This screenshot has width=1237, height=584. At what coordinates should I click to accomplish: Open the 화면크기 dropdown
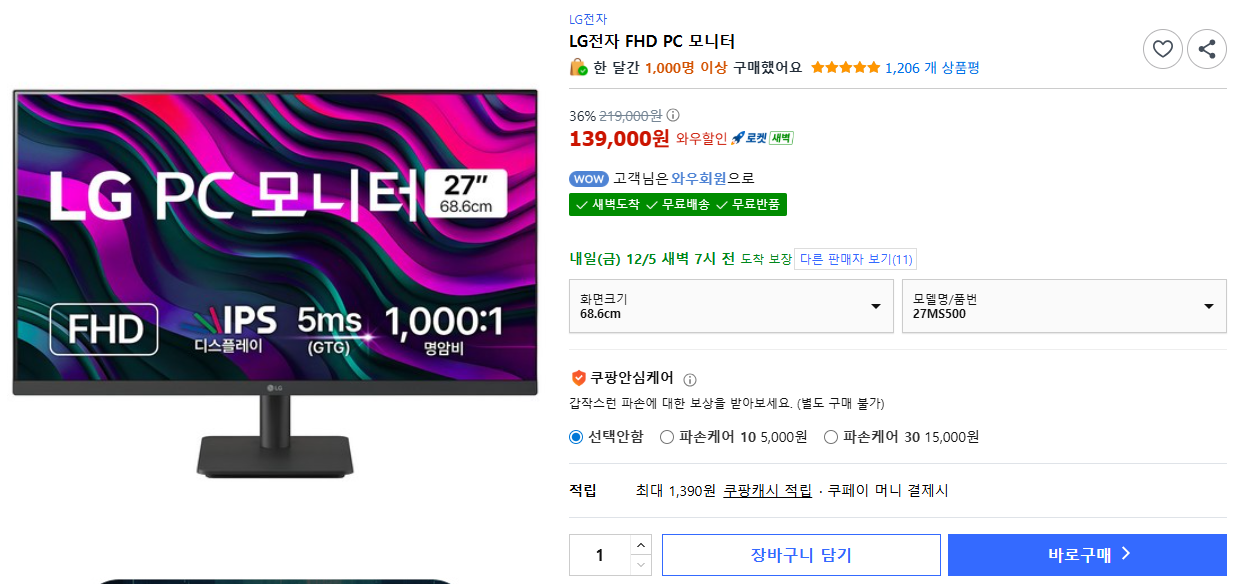point(731,306)
